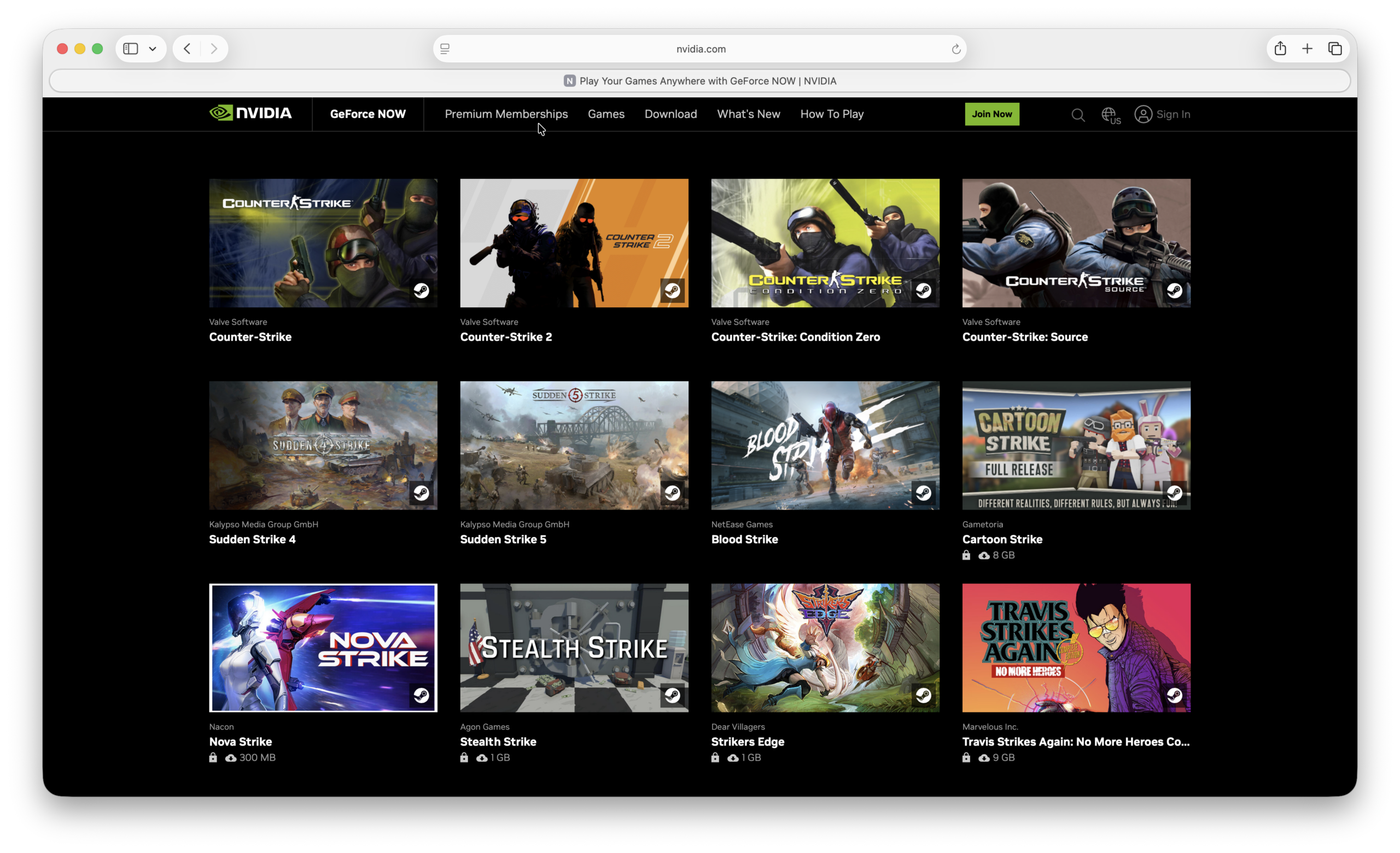Click the "Kalypso Media Group GmbH" text above Sudden Strike 4
The height and width of the screenshot is (853, 1400).
click(264, 524)
